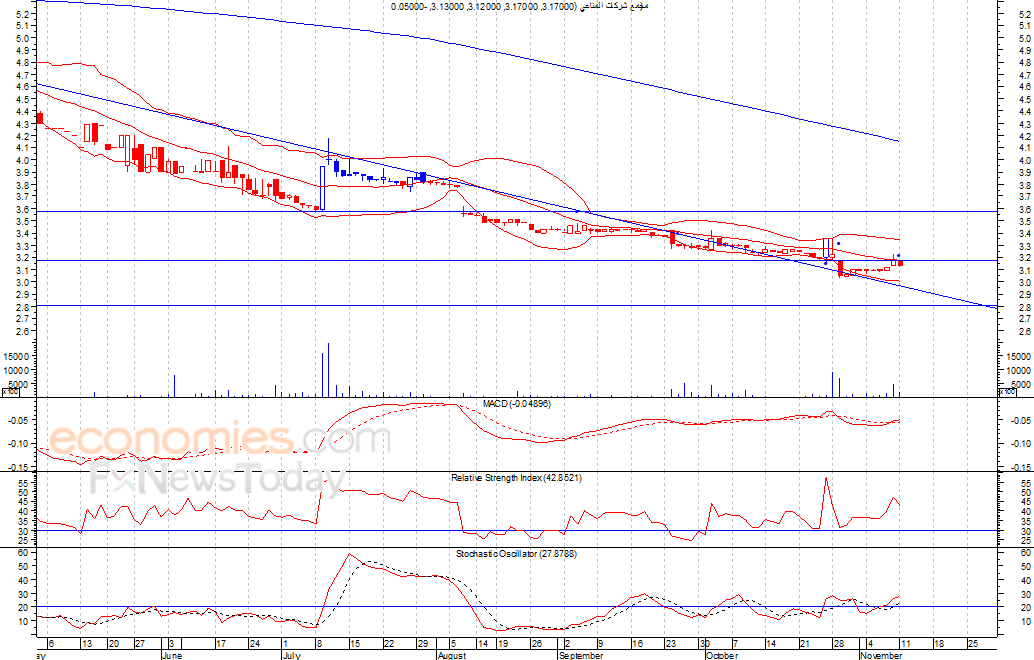The image size is (1034, 660).
Task: Click the '21' date label on time axis
Action: (x=805, y=644)
